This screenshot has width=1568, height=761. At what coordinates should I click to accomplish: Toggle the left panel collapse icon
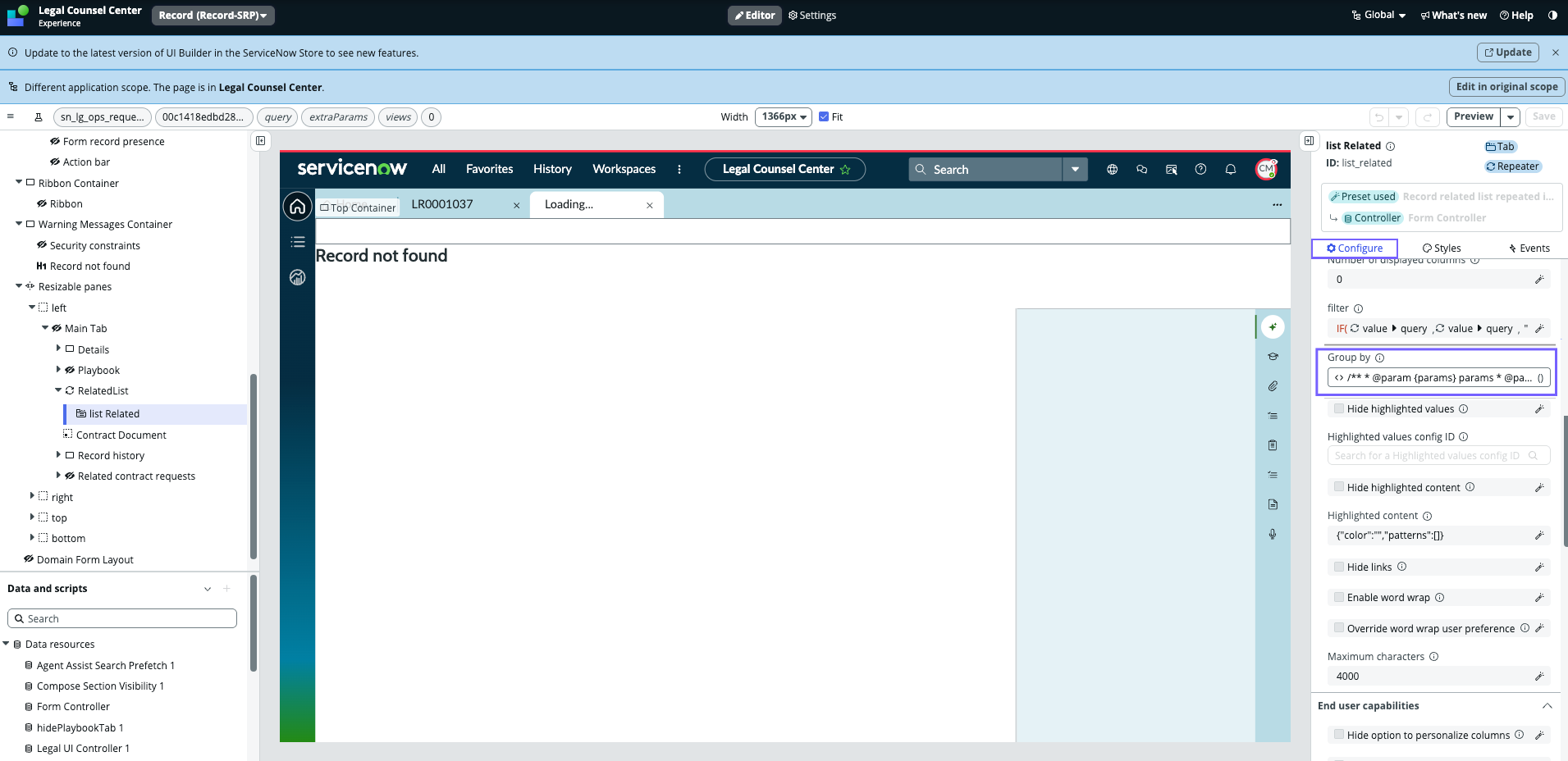(260, 141)
